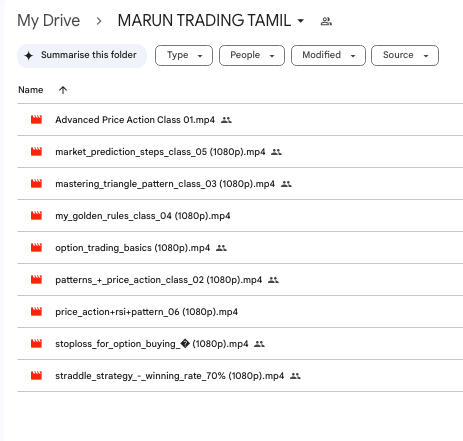463x441 pixels.
Task: Open the People filter dropdown
Action: [x=252, y=55]
